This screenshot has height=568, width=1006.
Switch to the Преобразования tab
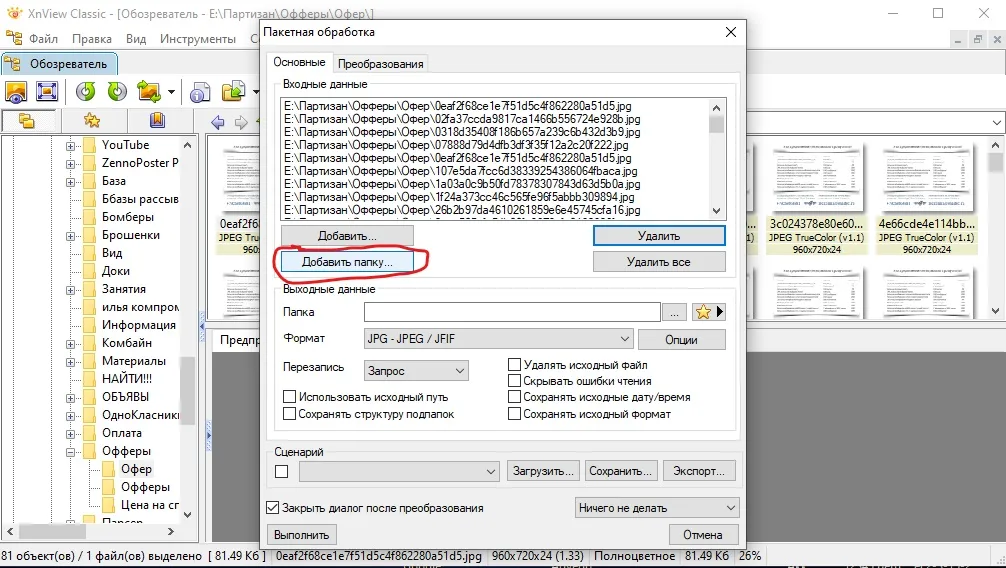[380, 64]
